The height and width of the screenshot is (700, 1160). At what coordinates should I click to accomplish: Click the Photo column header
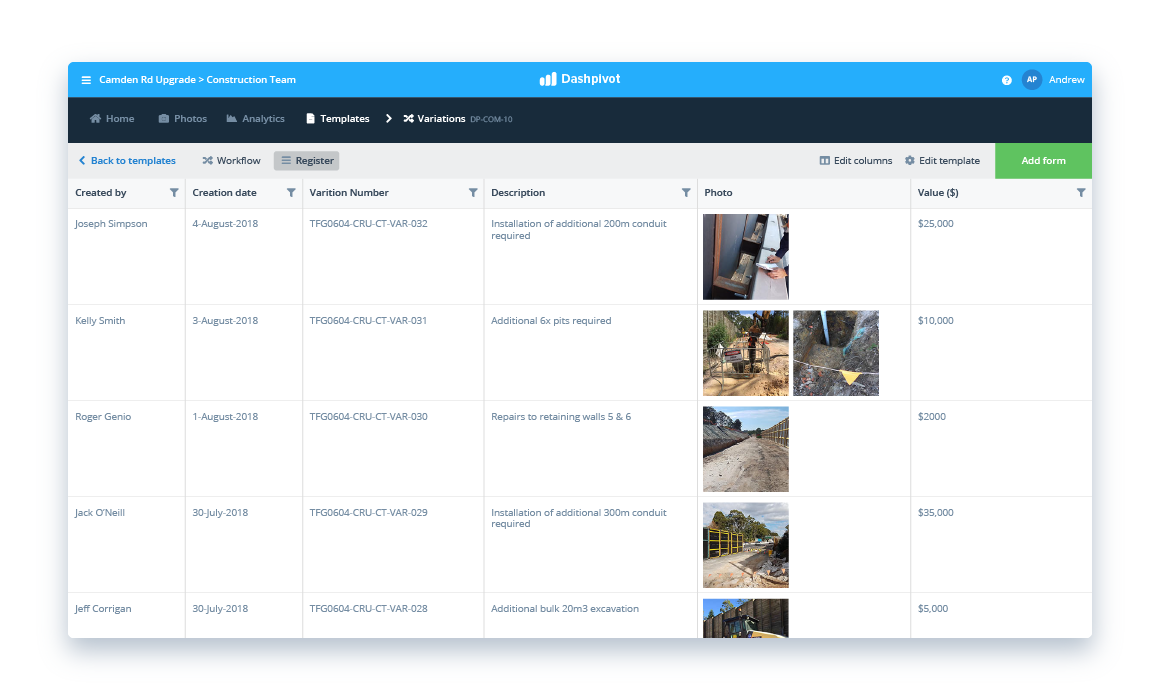coord(718,192)
